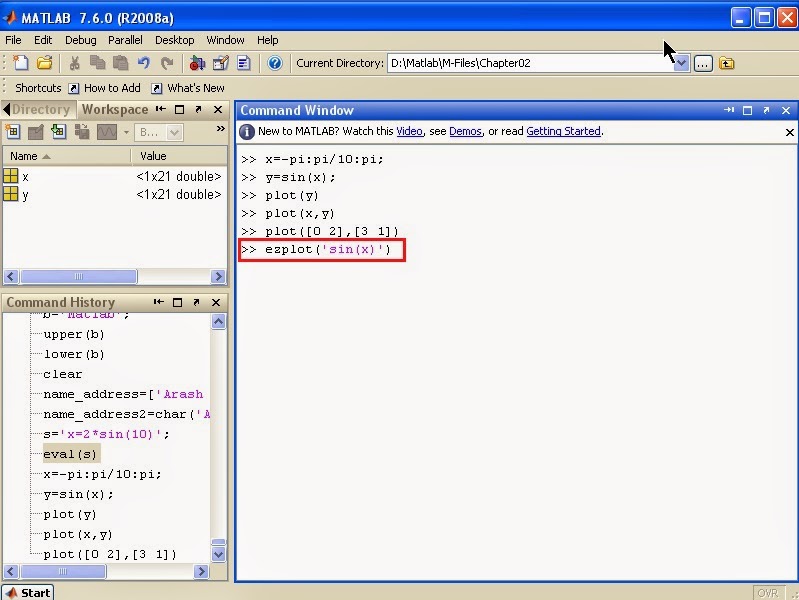The width and height of the screenshot is (799, 600).
Task: Open Simulink from the toolbar icon
Action: pos(197,63)
